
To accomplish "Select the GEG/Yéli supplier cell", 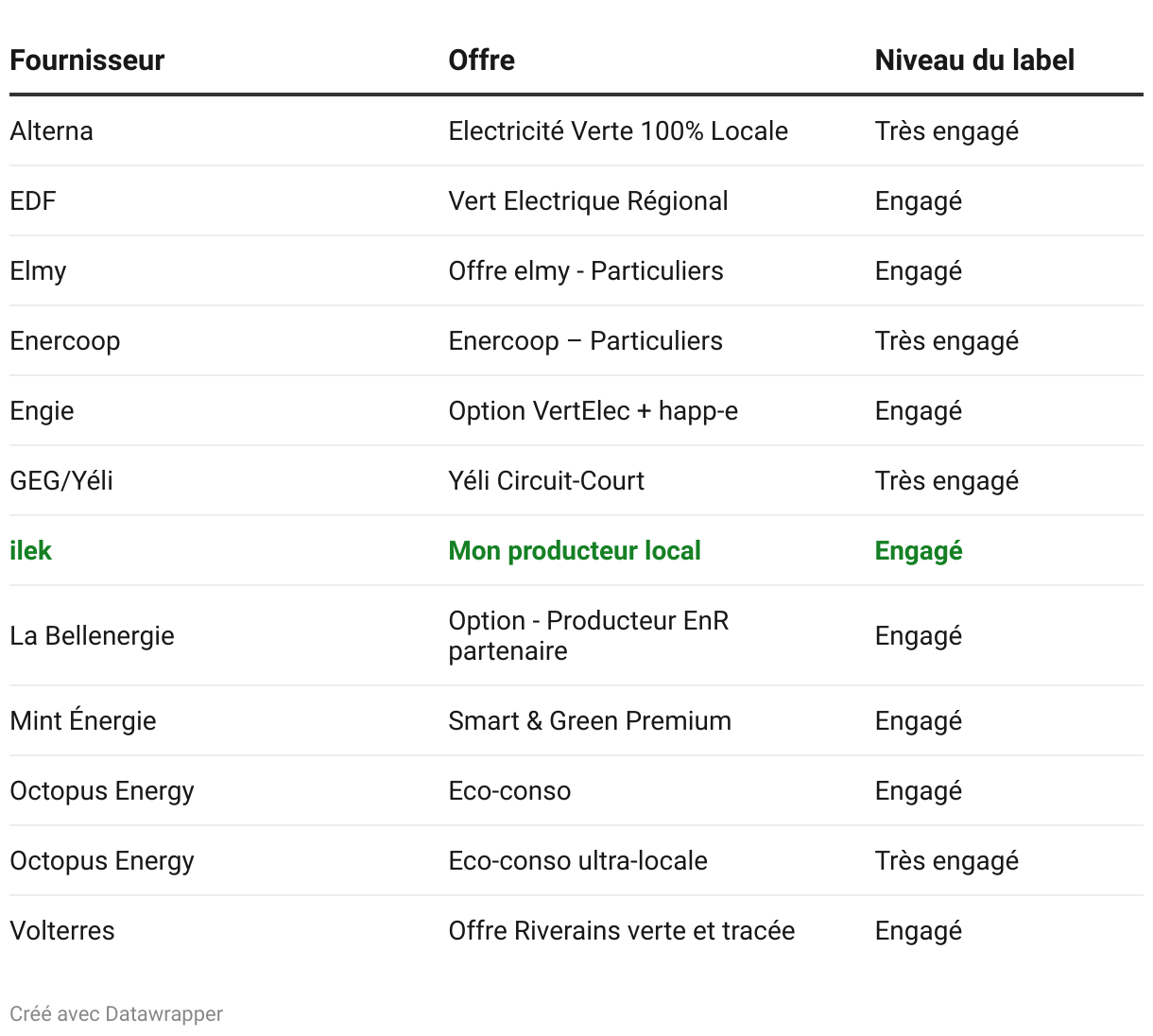I will pyautogui.click(x=61, y=481).
